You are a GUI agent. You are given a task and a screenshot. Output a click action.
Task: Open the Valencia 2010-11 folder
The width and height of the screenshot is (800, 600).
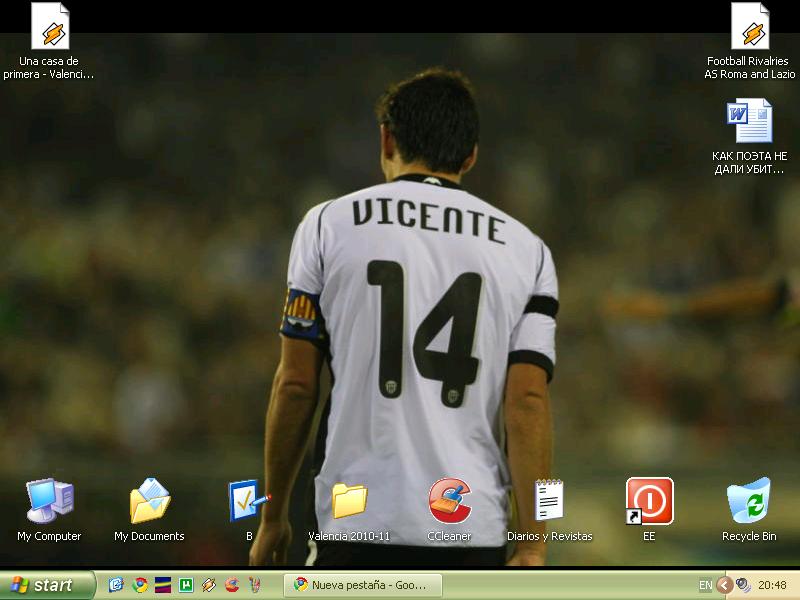coord(349,501)
